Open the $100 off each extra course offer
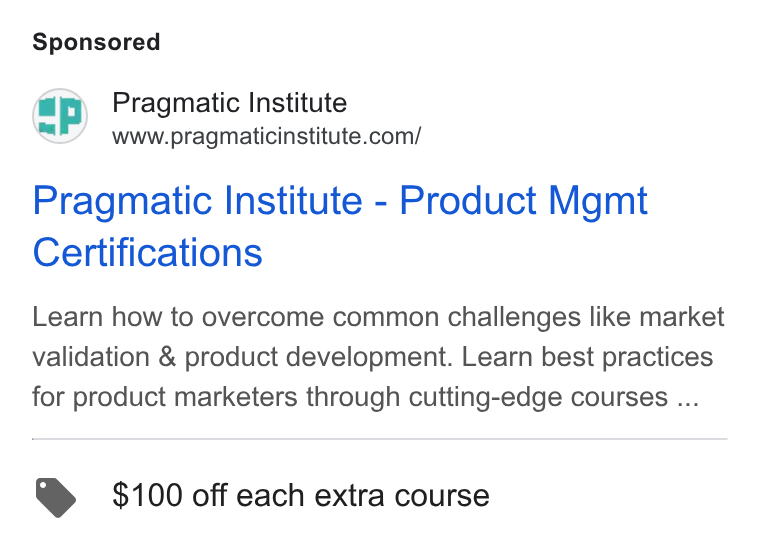760x556 pixels. pos(301,496)
